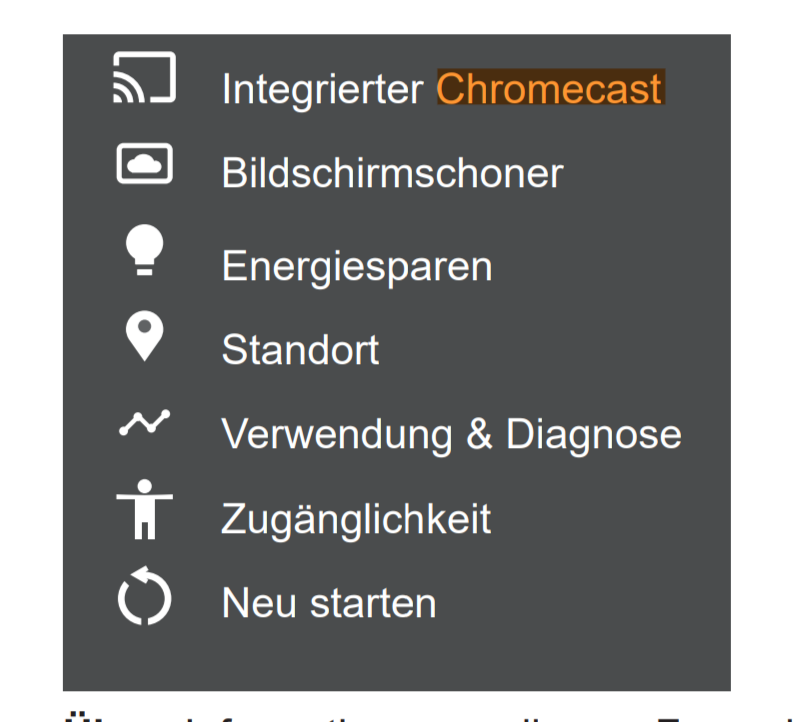Open the Zugänglichkeit text entry
The height and width of the screenshot is (722, 797).
click(x=356, y=520)
